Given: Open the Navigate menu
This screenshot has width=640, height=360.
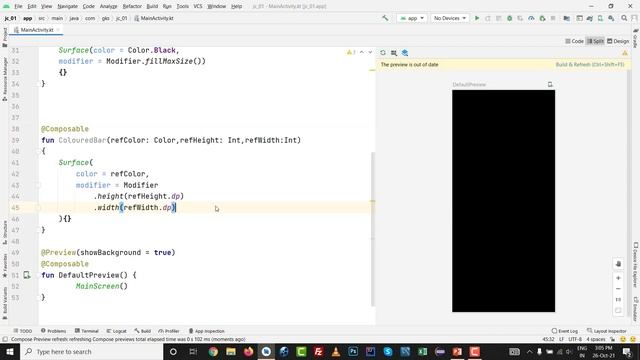Looking at the screenshot, I should tap(67, 6).
